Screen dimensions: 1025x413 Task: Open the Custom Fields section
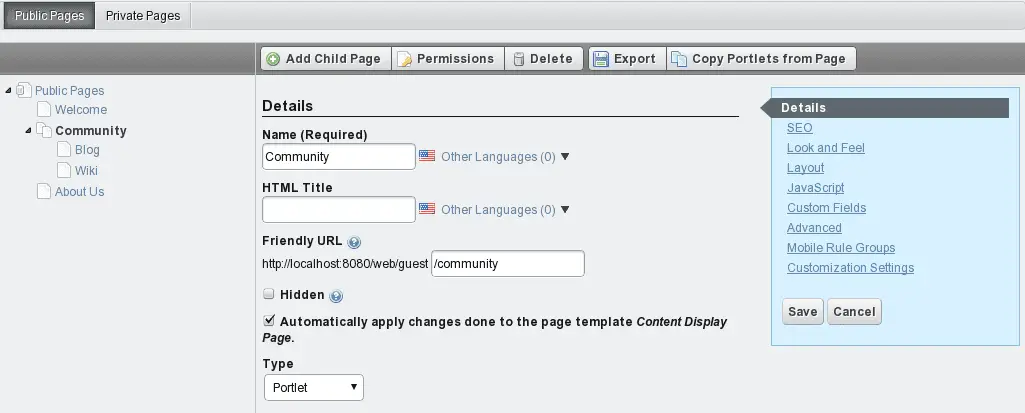point(826,208)
